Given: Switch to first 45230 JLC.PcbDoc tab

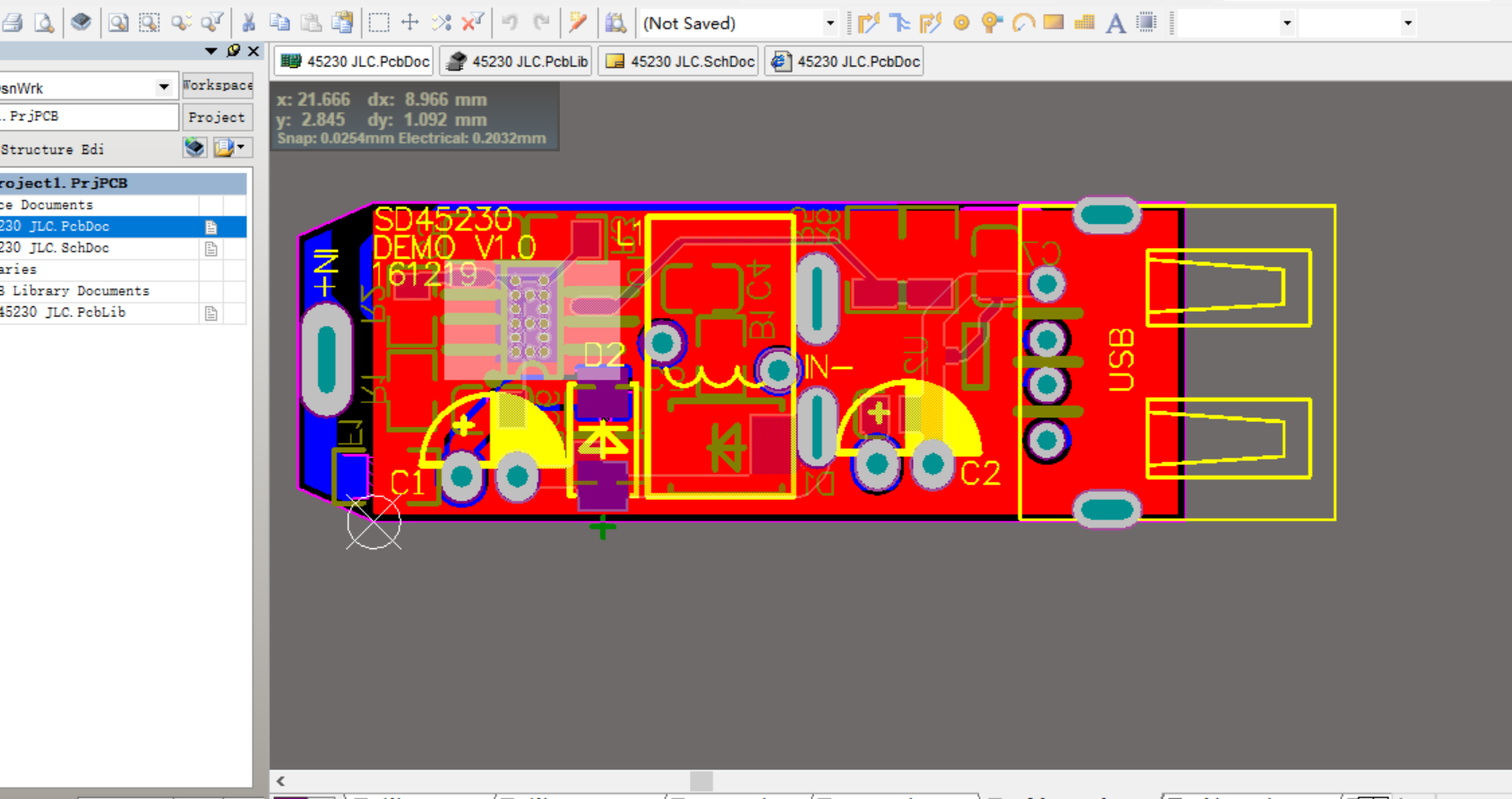Looking at the screenshot, I should click(355, 61).
